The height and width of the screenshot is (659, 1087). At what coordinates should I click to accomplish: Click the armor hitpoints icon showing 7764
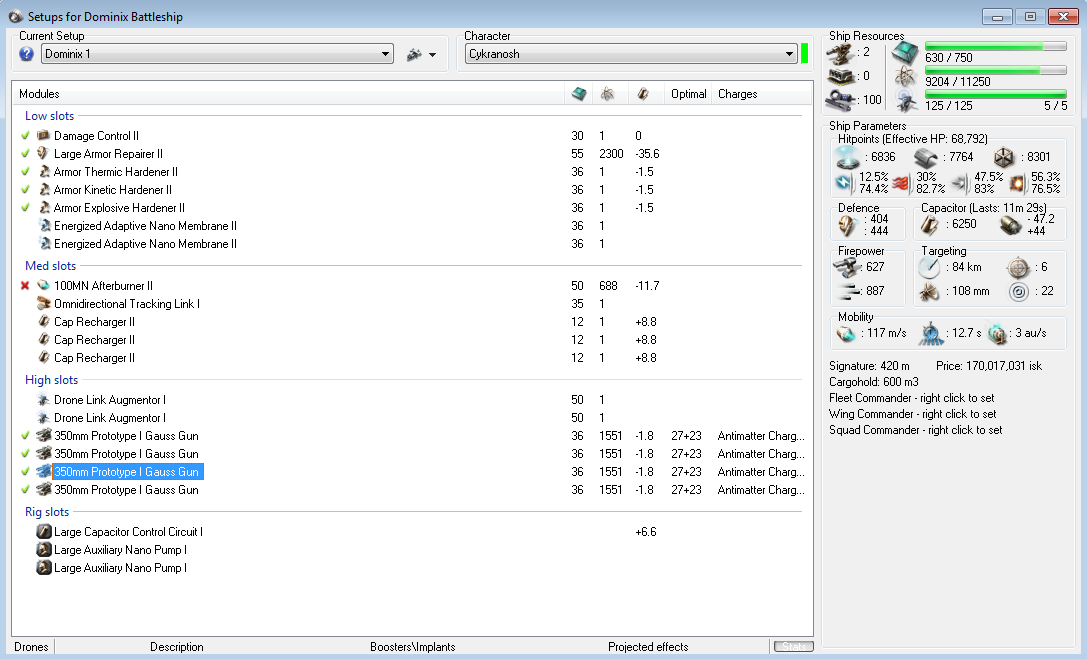[925, 157]
